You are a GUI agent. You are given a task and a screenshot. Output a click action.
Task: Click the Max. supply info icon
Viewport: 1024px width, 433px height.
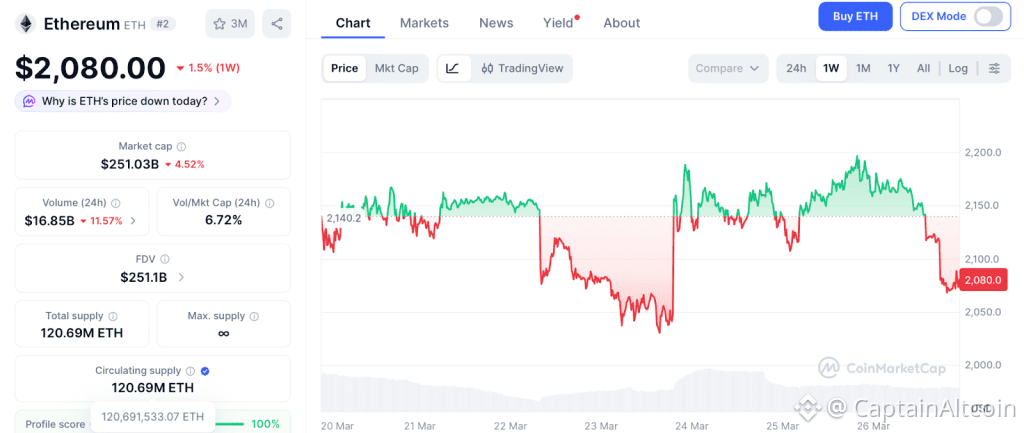[x=254, y=316]
